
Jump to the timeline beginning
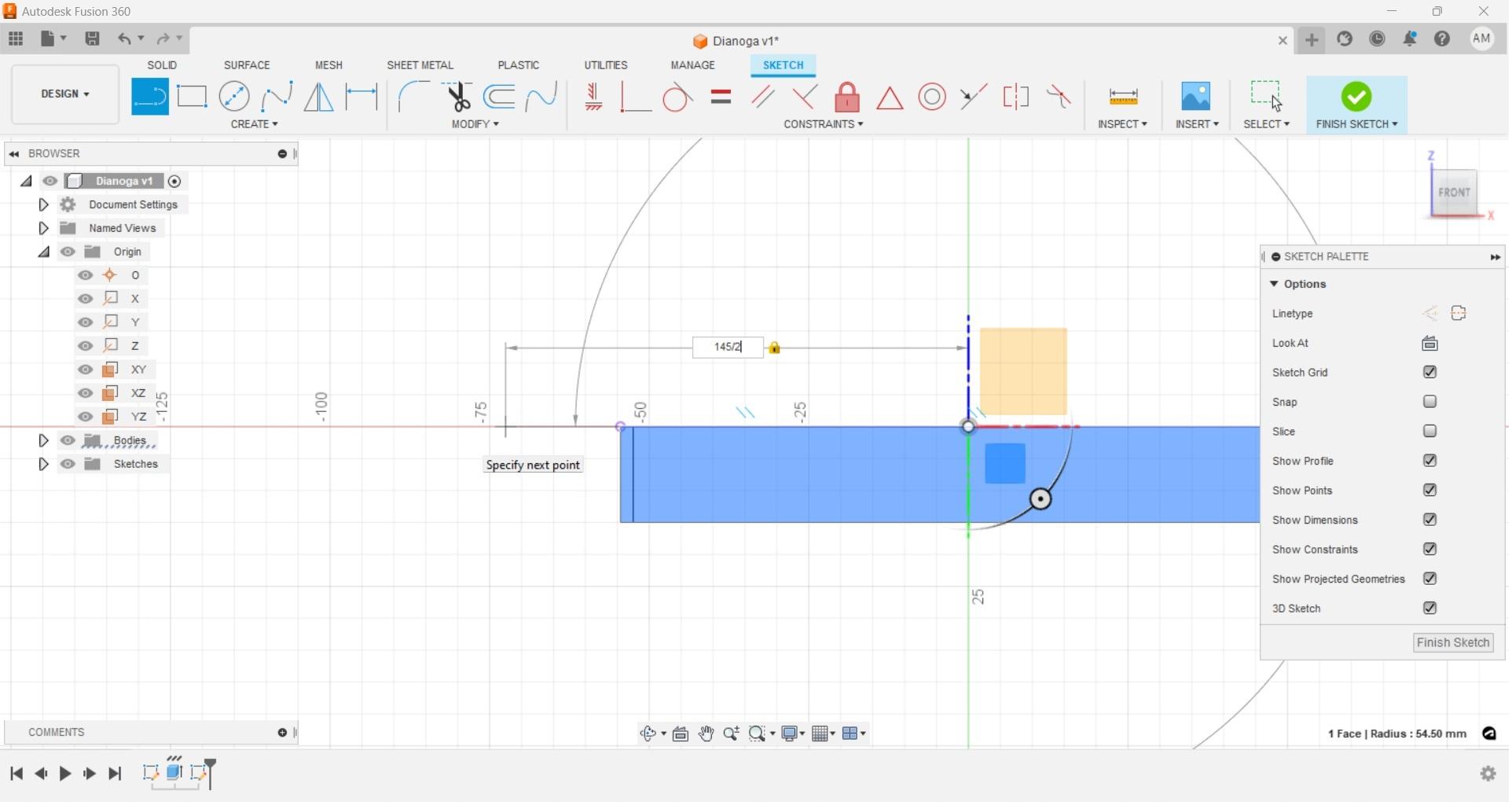(x=17, y=774)
